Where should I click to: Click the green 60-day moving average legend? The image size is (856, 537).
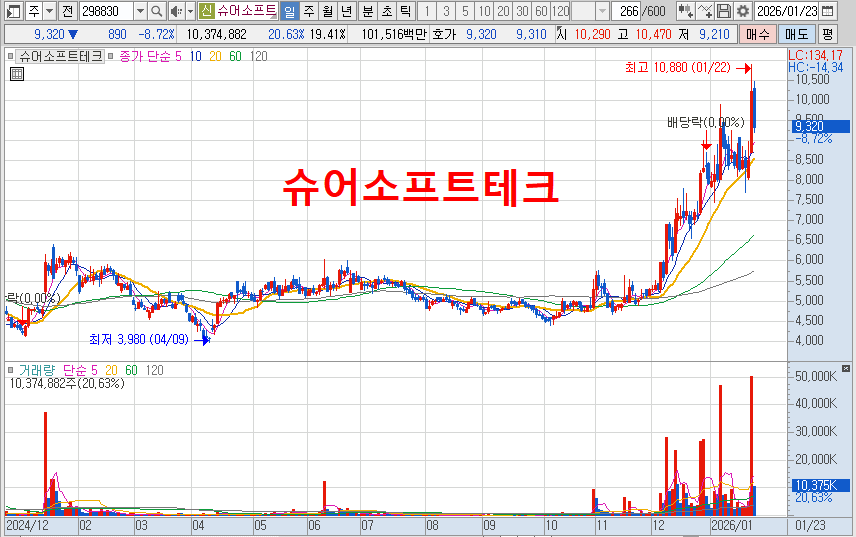coord(235,56)
